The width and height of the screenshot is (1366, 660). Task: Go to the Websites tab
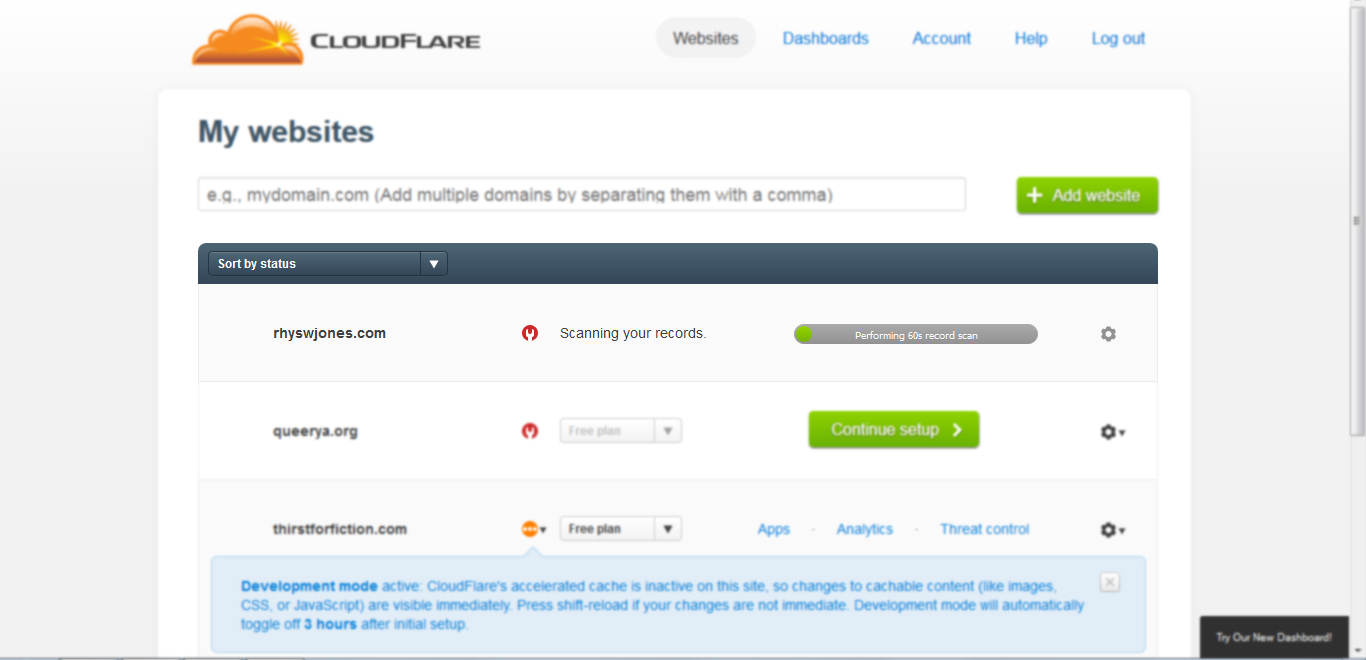coord(706,38)
